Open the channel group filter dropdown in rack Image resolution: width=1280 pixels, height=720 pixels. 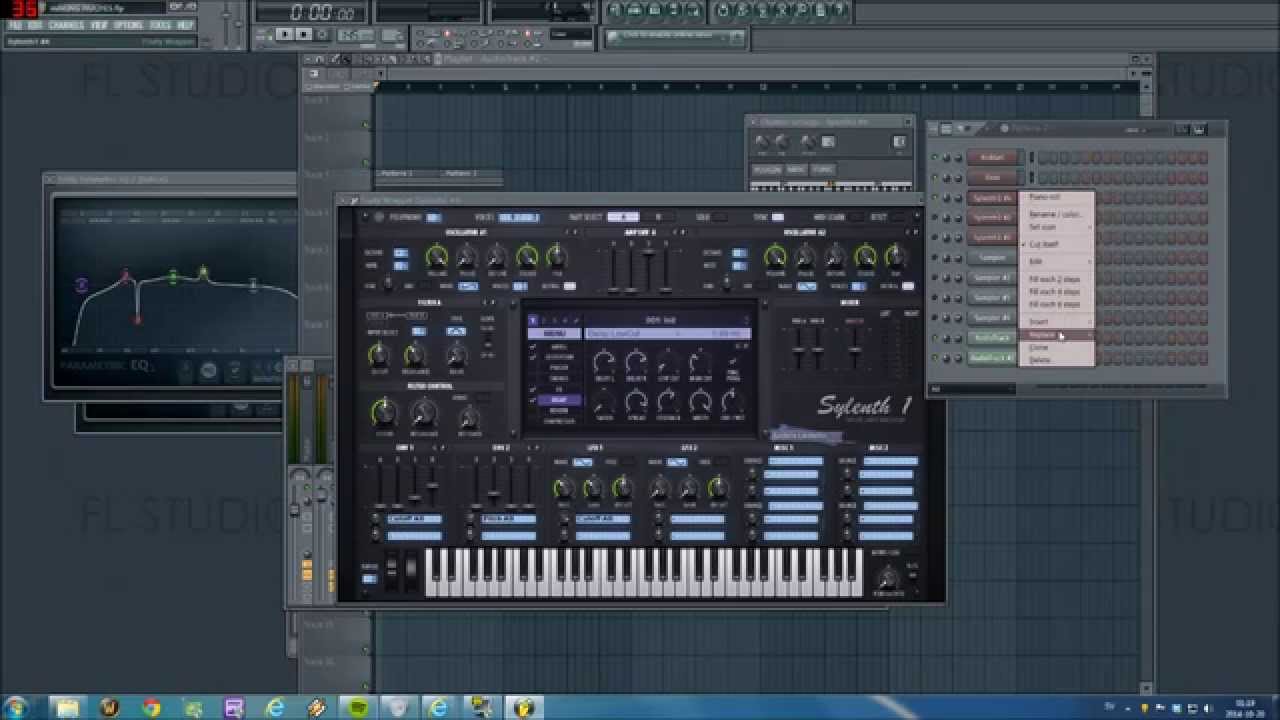click(973, 388)
